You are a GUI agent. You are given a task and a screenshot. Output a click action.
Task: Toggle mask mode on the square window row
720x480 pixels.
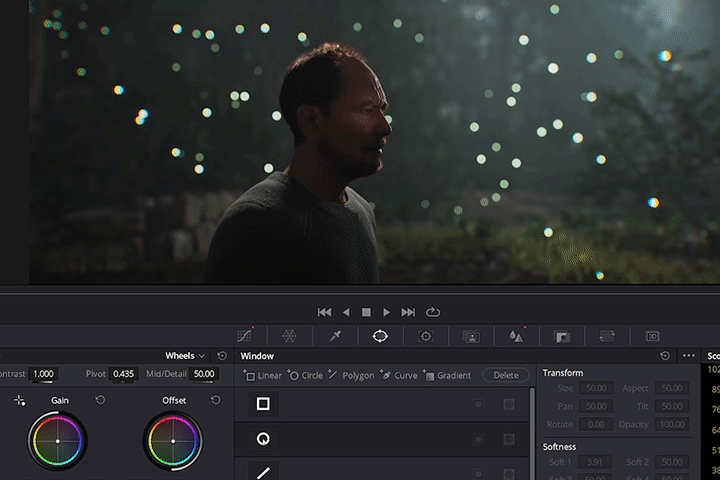tap(509, 404)
